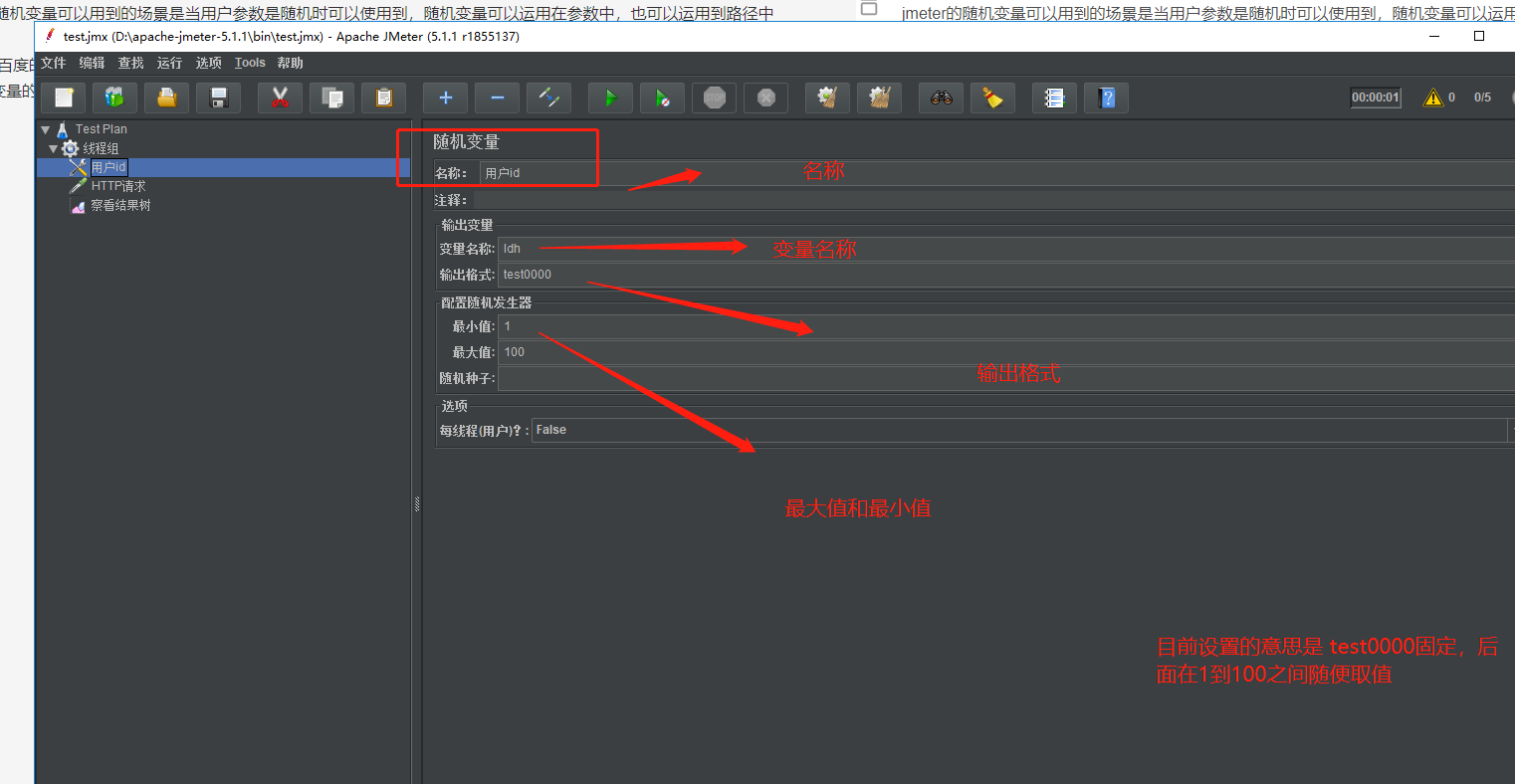Select 线程组 thread group node
Screen dimensions: 1515x784
point(101,148)
